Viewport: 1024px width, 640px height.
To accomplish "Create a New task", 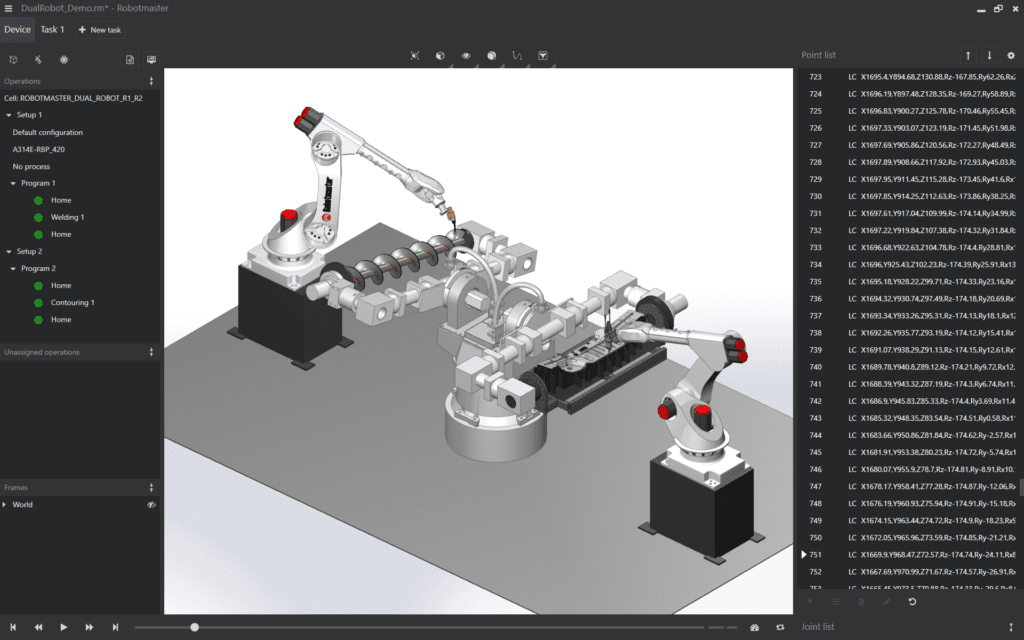I will [x=100, y=30].
